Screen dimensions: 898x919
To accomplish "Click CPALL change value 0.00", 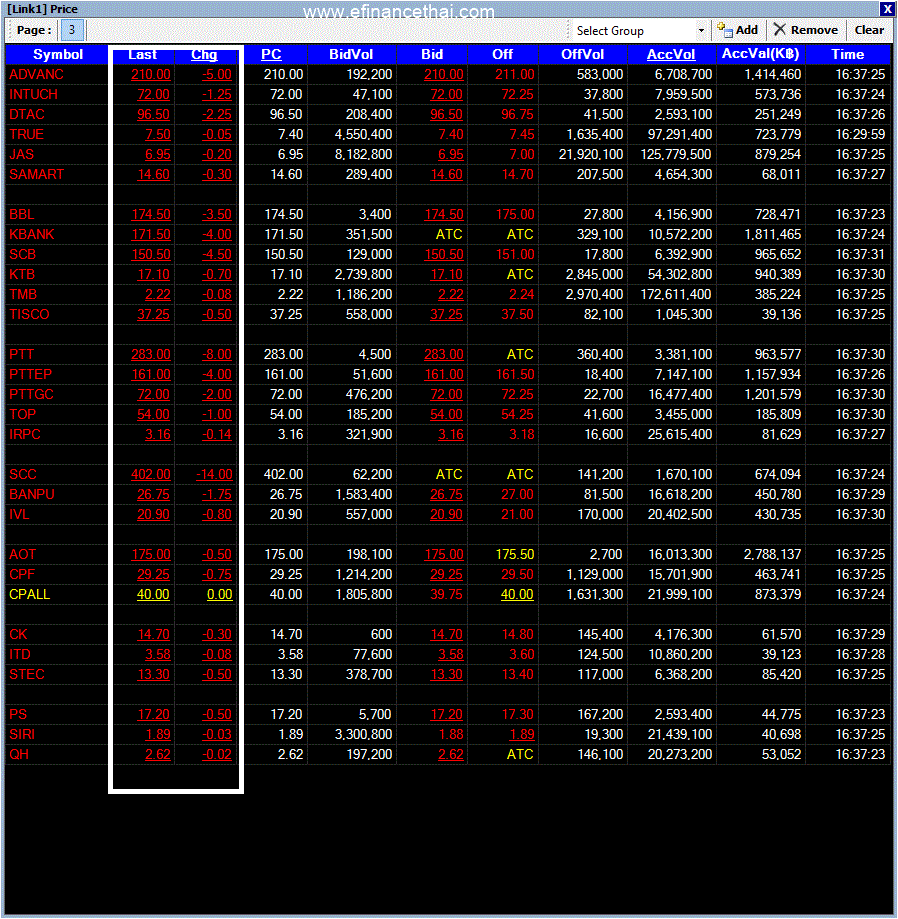I will [x=220, y=594].
